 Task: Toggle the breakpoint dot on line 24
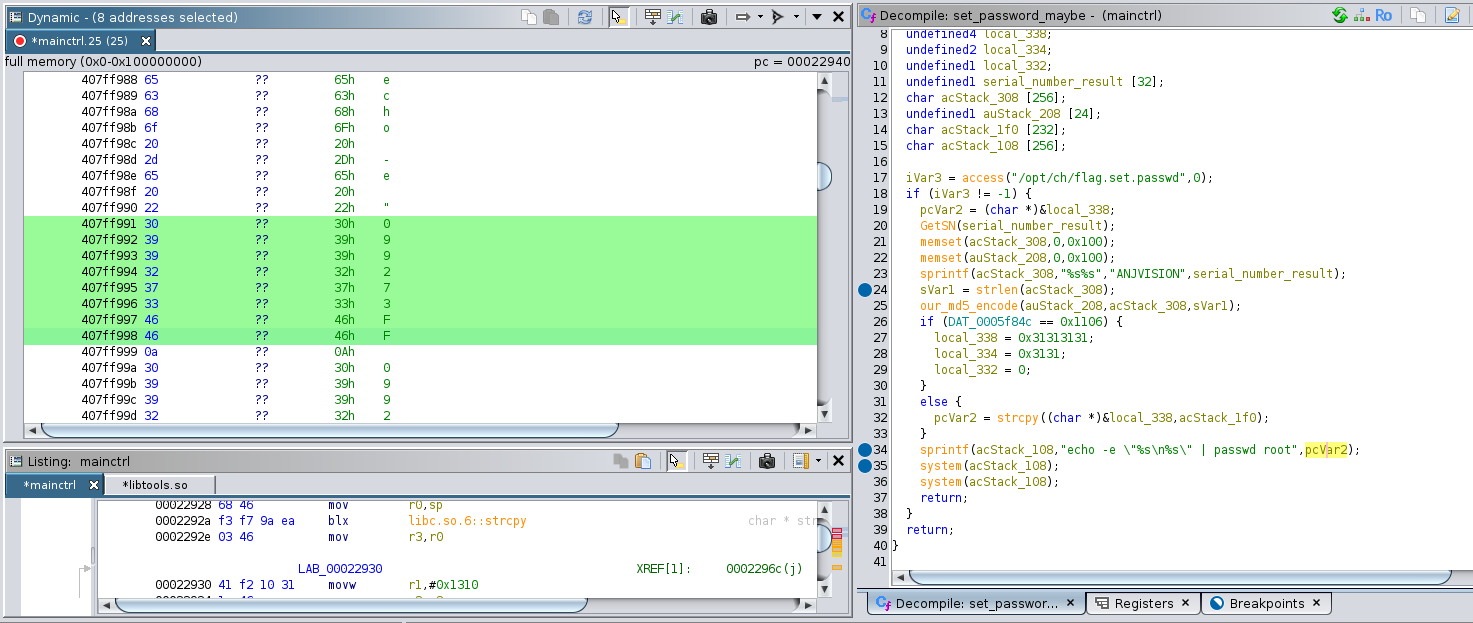[864, 290]
